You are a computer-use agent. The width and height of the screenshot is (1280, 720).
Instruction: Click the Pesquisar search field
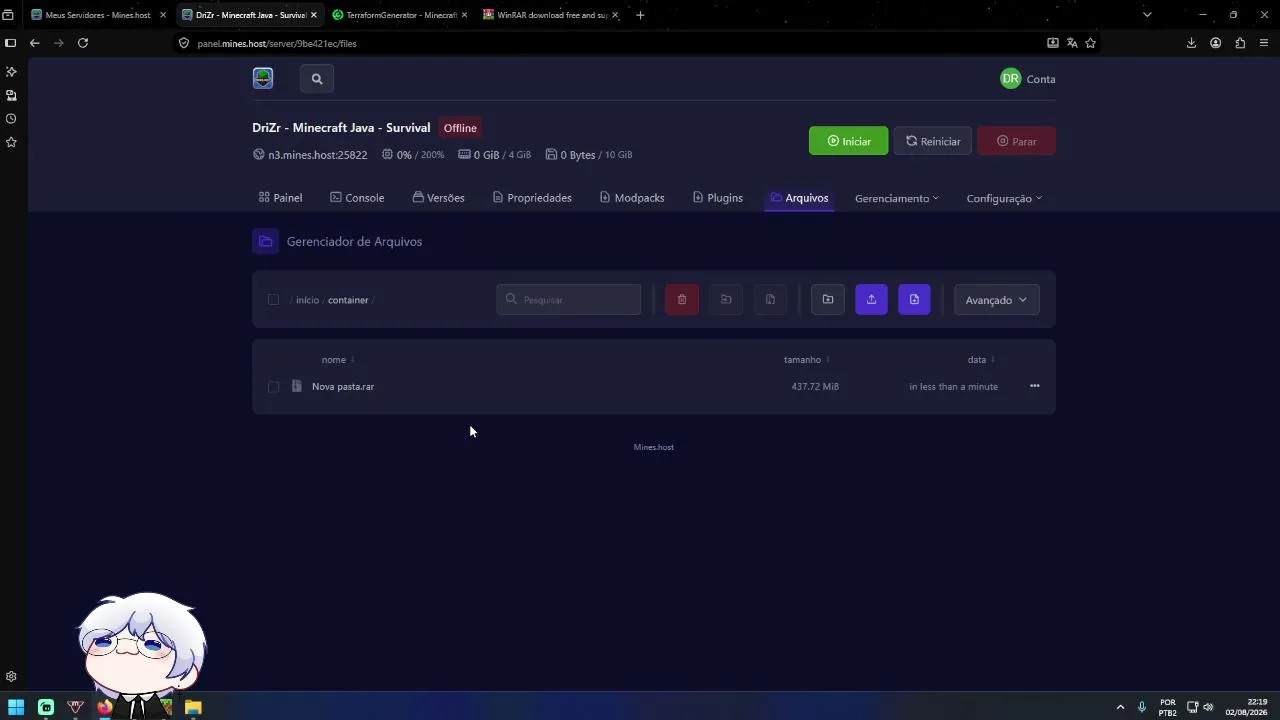tap(569, 300)
